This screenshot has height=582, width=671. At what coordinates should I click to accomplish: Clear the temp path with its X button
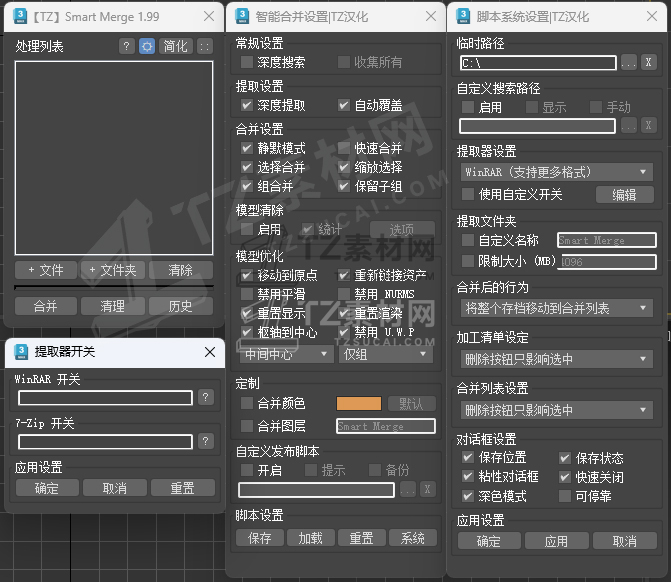tap(648, 63)
